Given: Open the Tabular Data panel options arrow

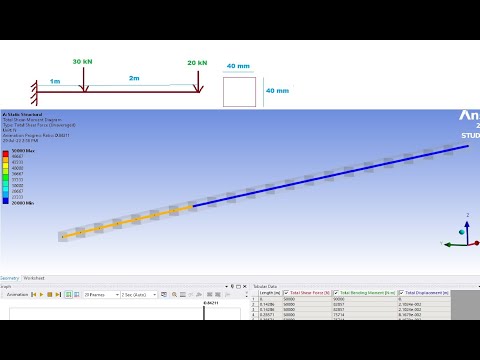Looking at the screenshot, I should click(478, 286).
